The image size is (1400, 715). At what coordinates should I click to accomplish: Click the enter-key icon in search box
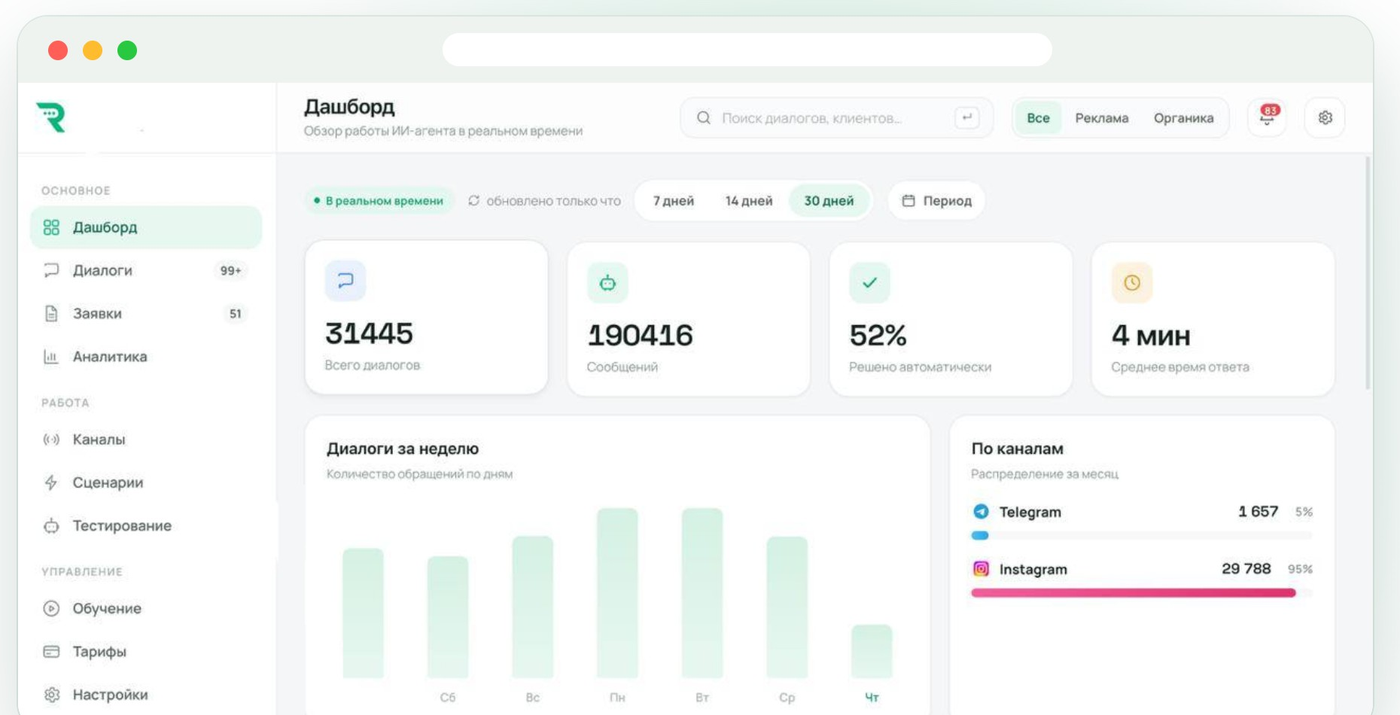[x=967, y=118]
